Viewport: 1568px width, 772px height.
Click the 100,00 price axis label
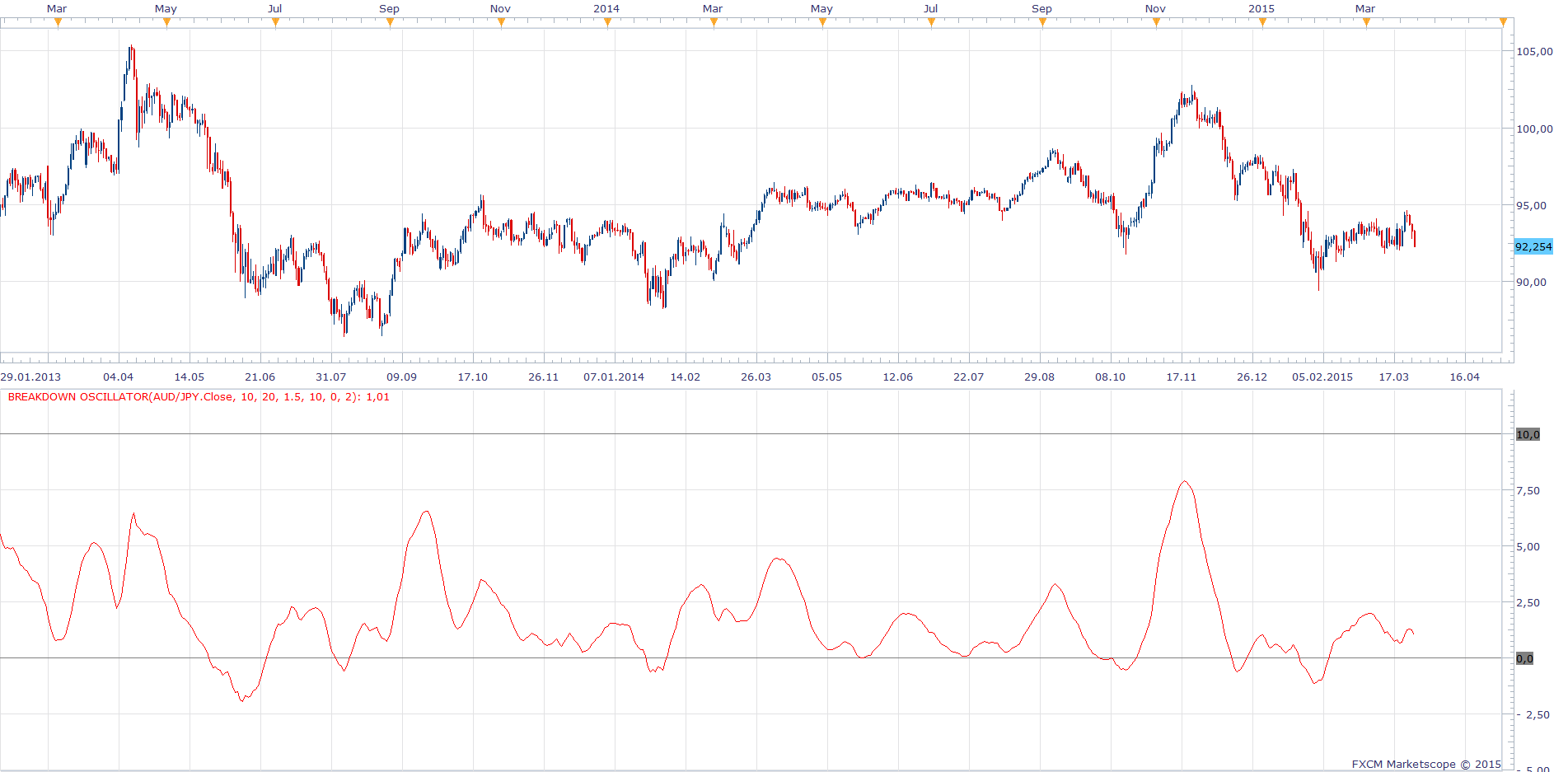click(x=1534, y=129)
